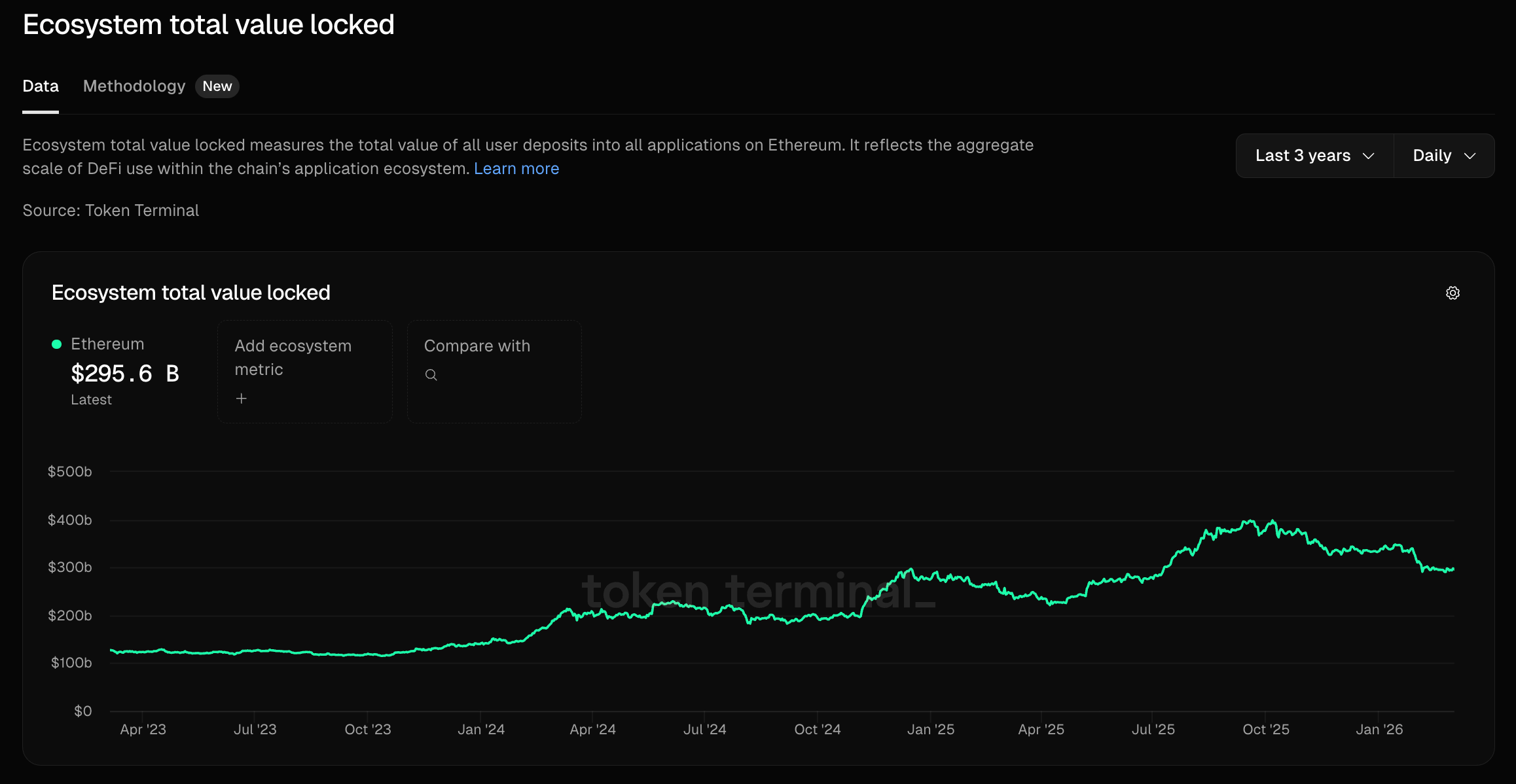1516x784 pixels.
Task: Open the Learn more link
Action: 516,168
